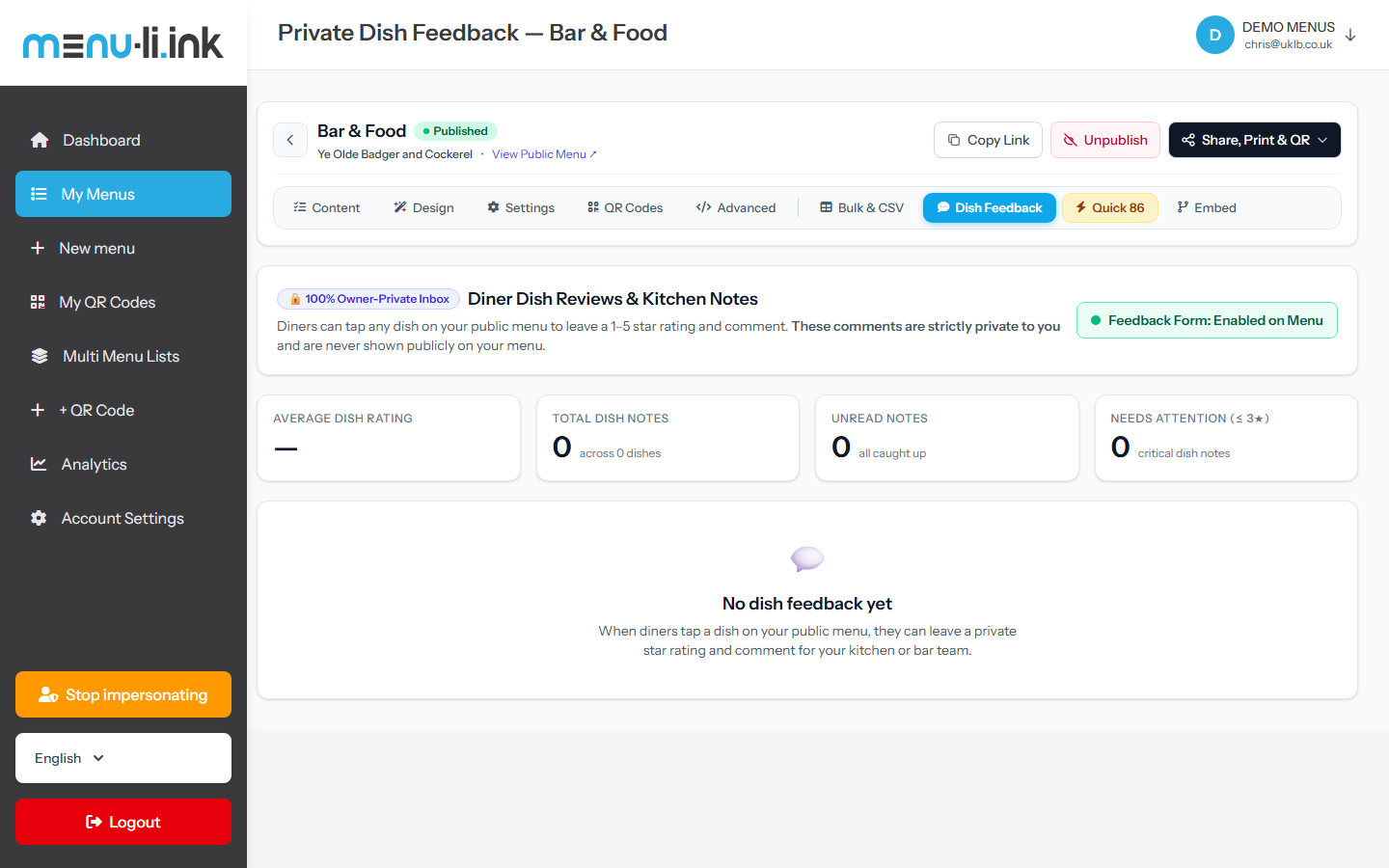
Task: Log out of the account
Action: (x=123, y=822)
